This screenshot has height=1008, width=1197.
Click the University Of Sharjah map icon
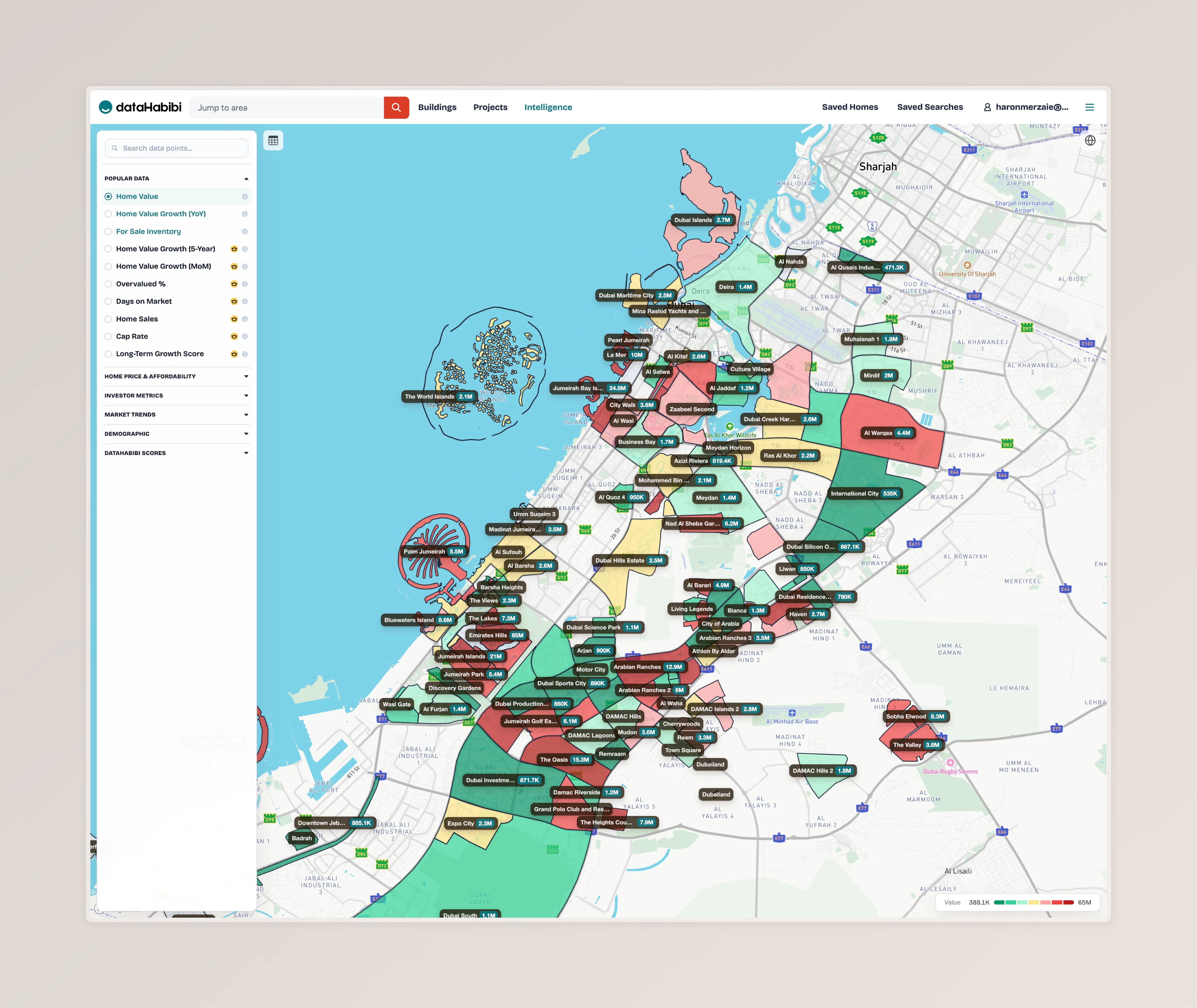click(967, 265)
